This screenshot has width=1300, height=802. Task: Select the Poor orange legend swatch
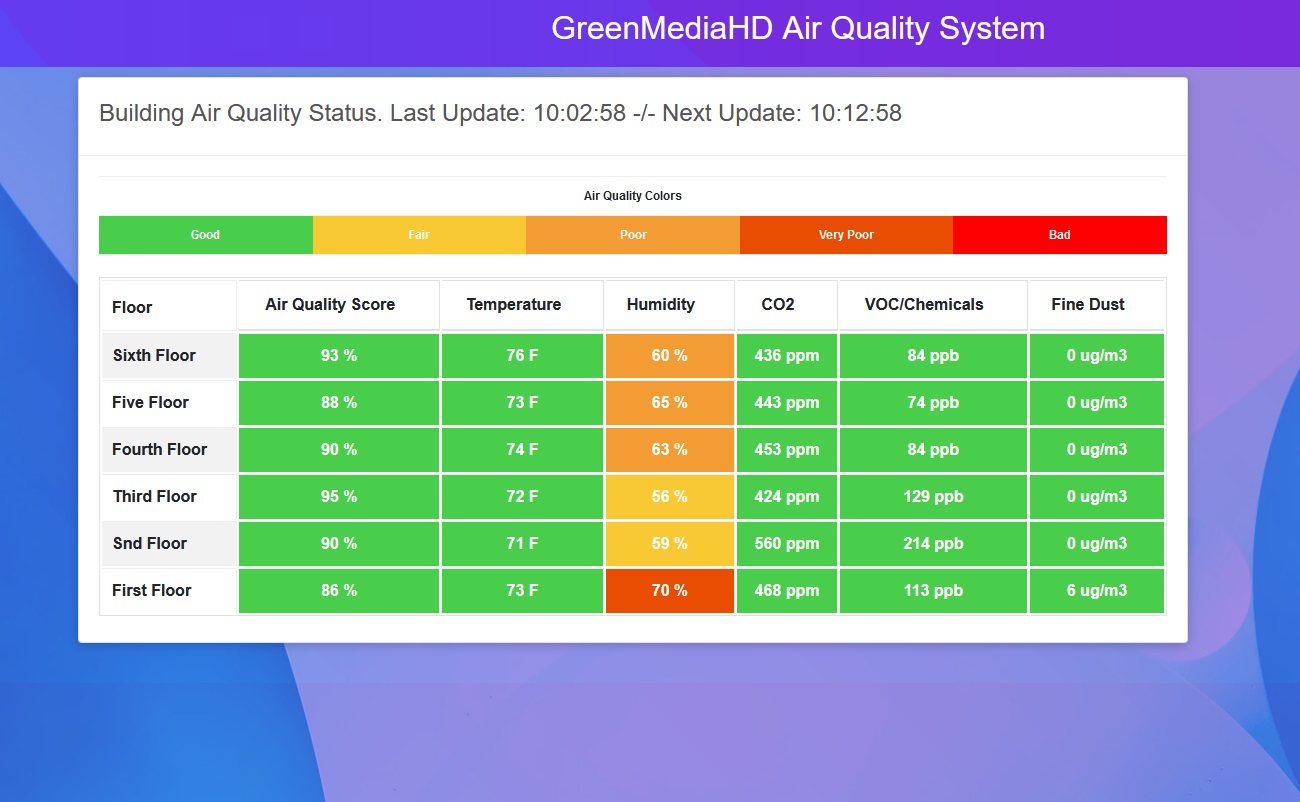[633, 235]
